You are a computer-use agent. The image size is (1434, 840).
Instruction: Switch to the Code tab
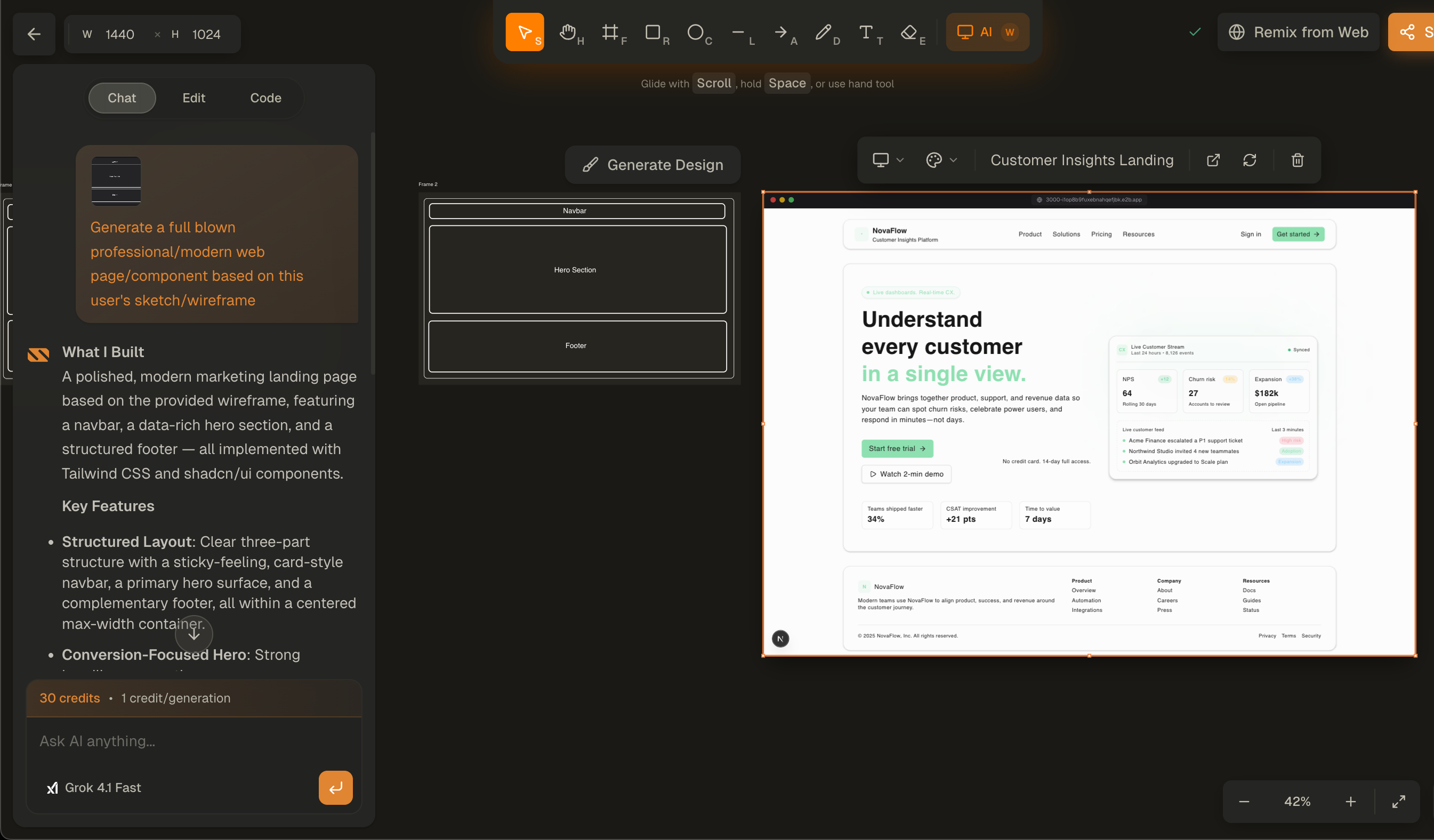click(x=265, y=98)
